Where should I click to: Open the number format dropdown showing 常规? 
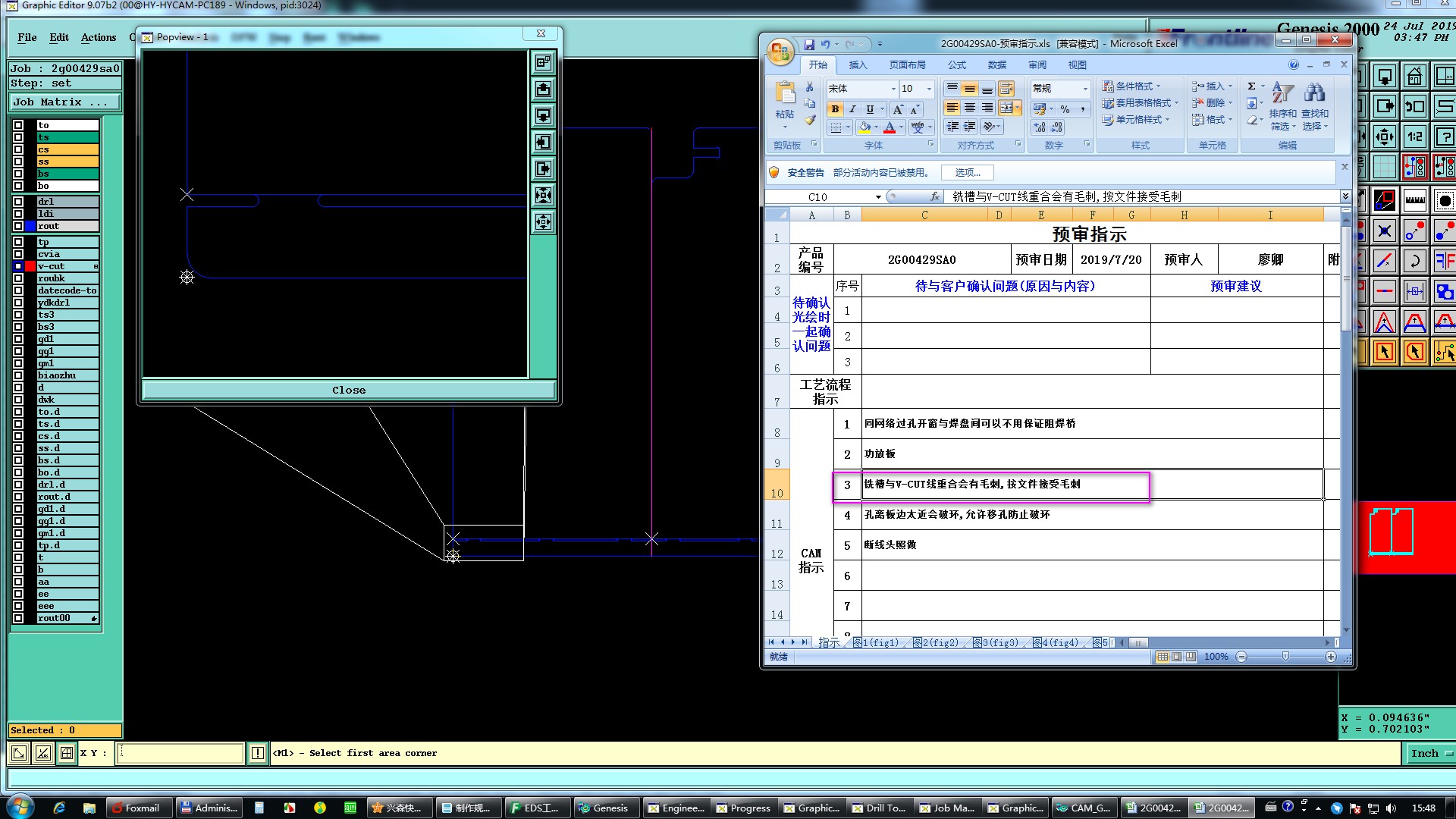coord(1085,89)
